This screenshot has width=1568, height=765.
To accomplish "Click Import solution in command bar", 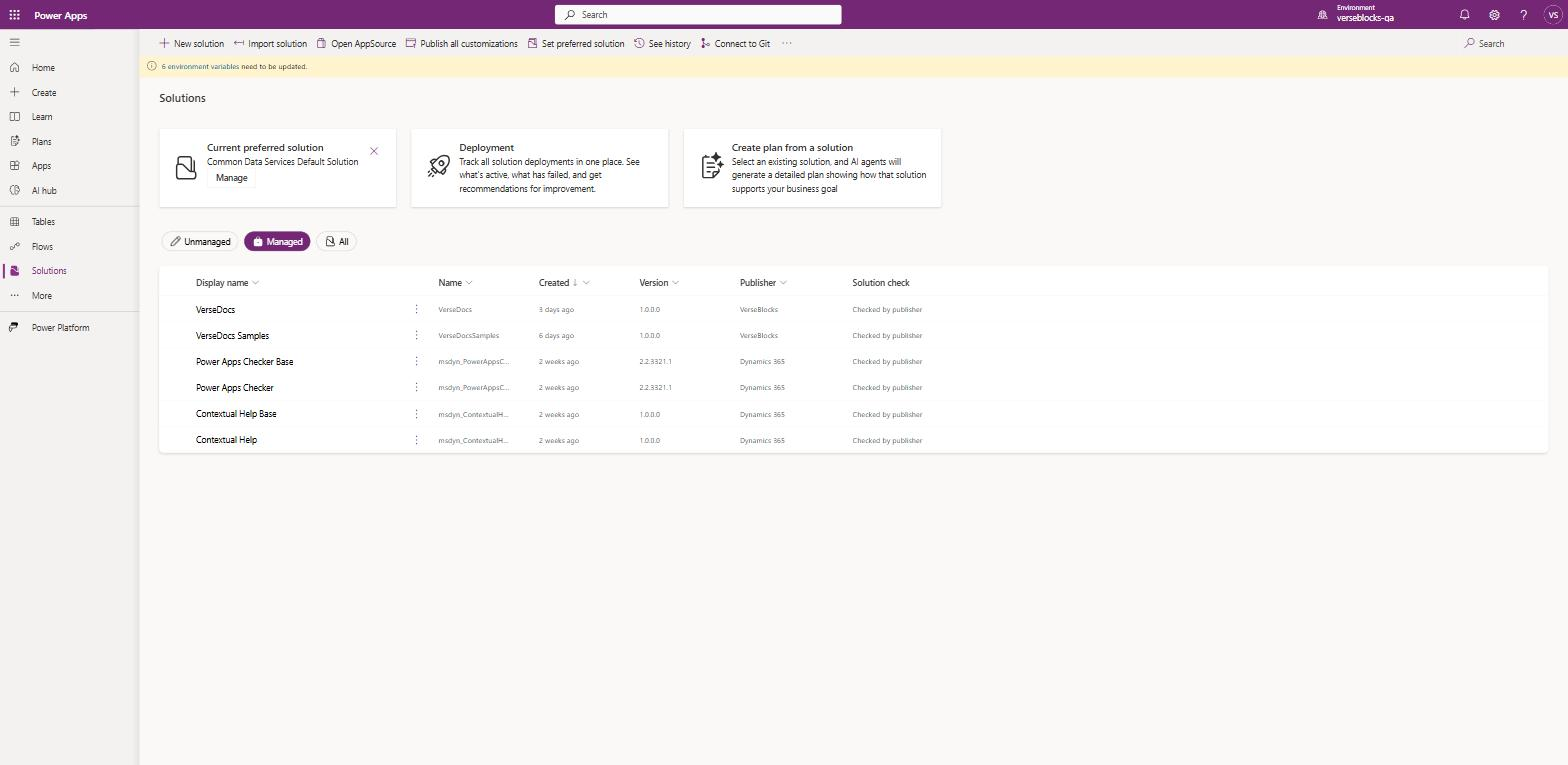I will point(270,43).
